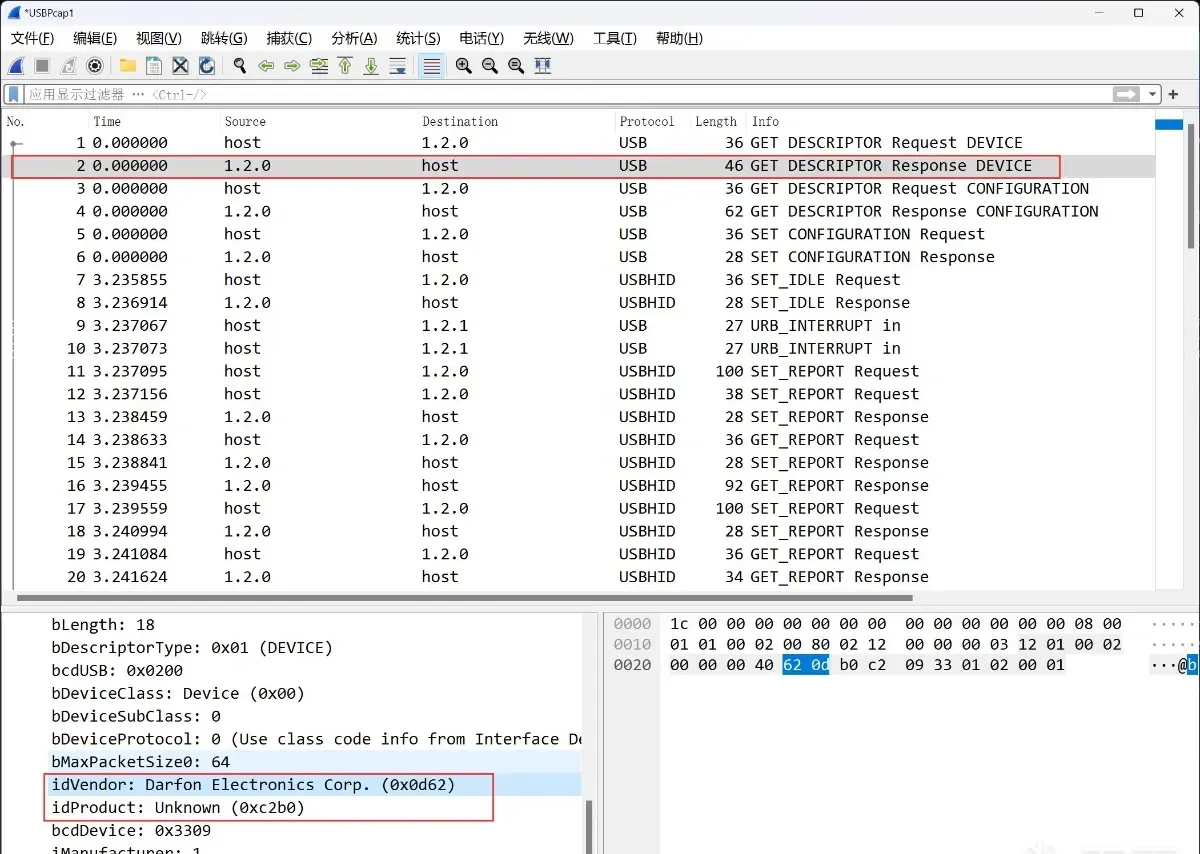Select packet 16 GET_REPORT Response, length 92

[x=578, y=486]
